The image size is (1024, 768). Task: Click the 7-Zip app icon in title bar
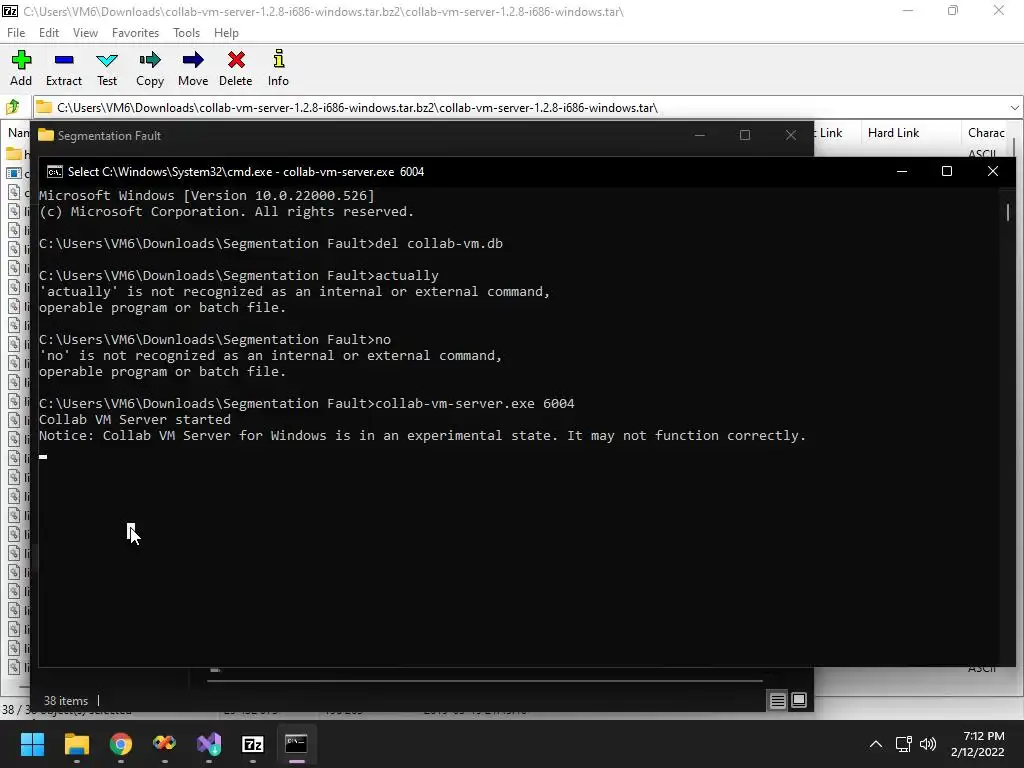click(x=10, y=11)
